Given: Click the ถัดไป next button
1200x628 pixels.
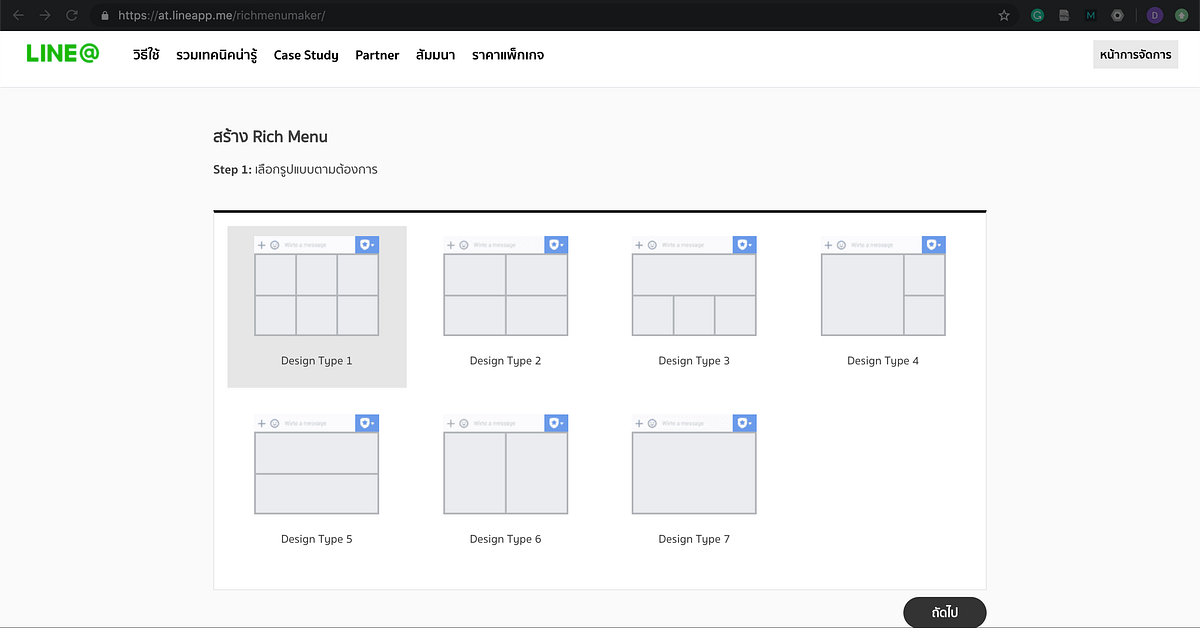Looking at the screenshot, I should point(945,612).
